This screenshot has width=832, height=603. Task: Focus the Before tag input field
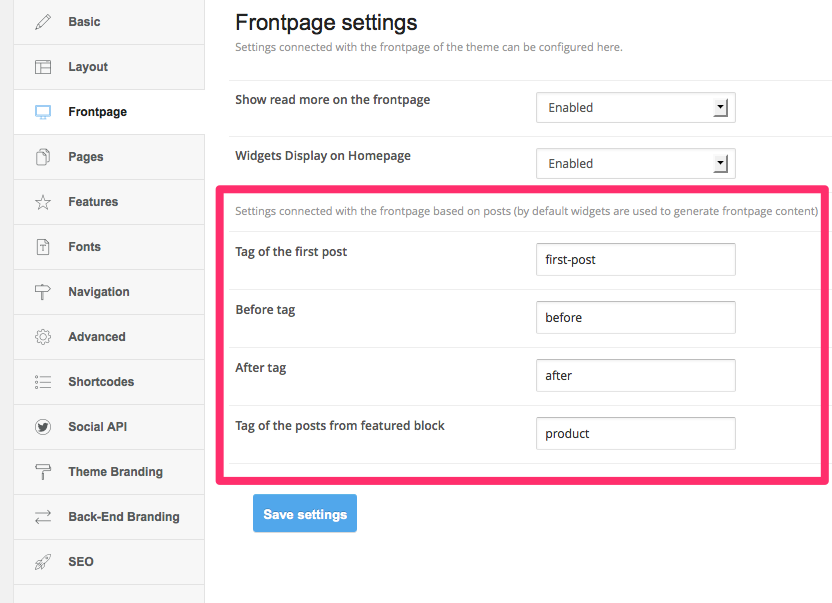(x=635, y=318)
